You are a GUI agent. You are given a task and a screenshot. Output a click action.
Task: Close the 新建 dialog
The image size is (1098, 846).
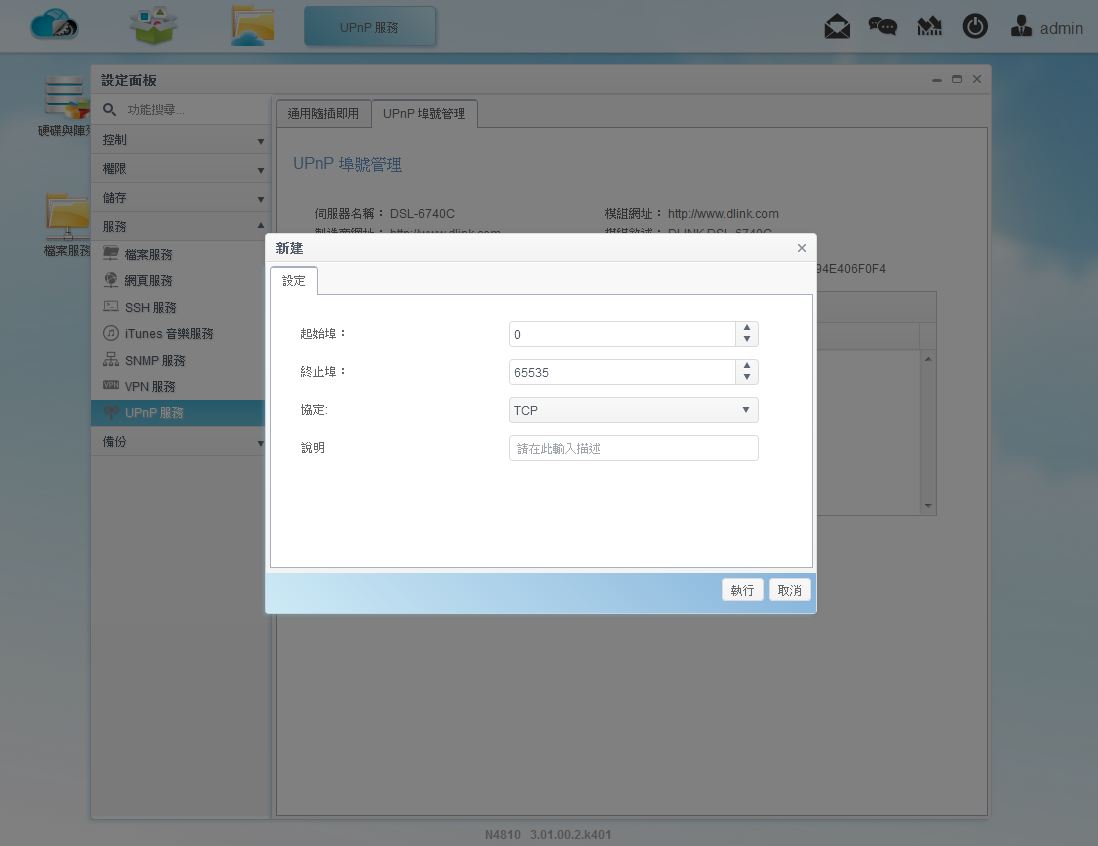tap(802, 248)
